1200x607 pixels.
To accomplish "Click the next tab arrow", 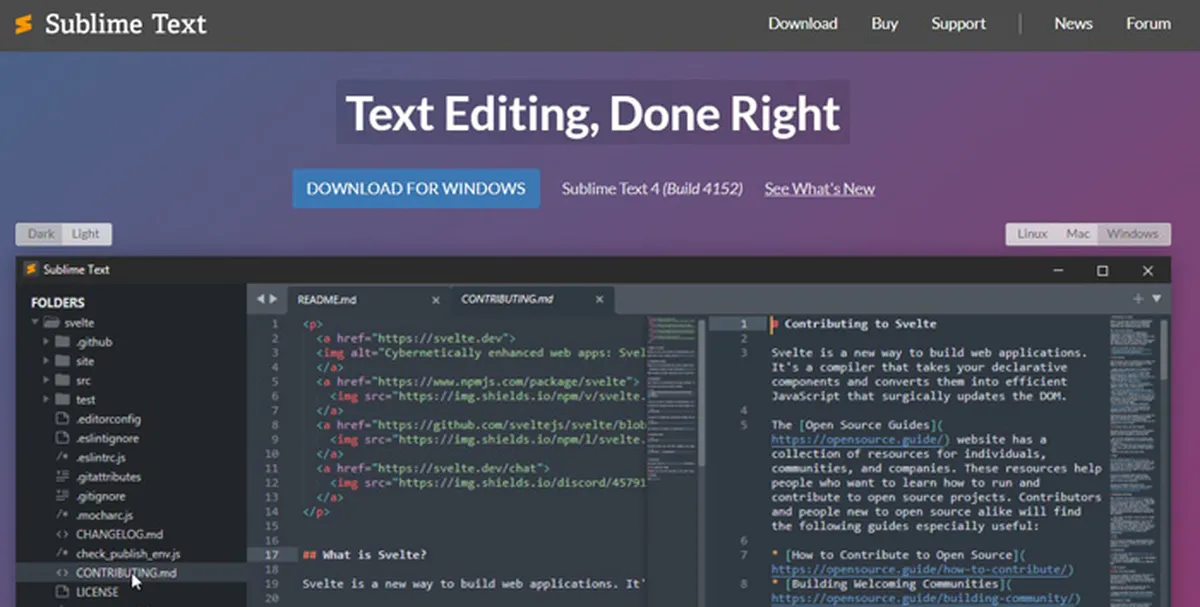I will tap(273, 299).
